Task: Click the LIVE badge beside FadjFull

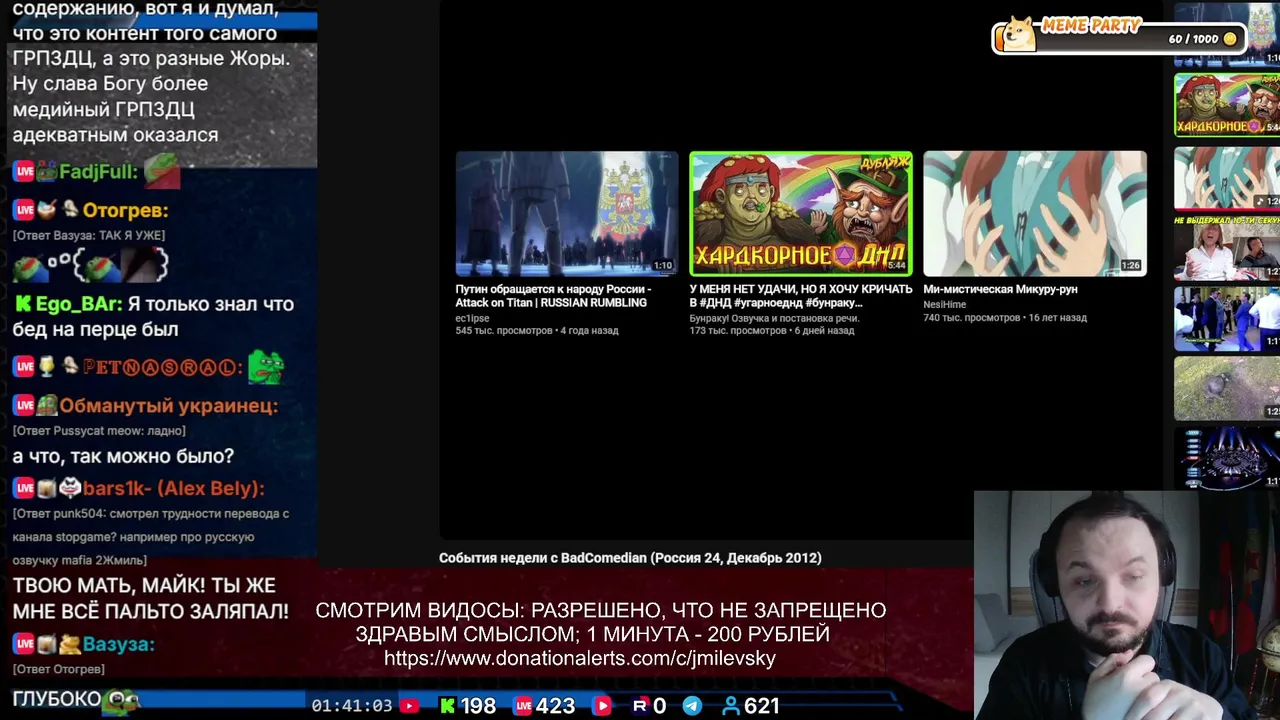Action: pos(24,172)
